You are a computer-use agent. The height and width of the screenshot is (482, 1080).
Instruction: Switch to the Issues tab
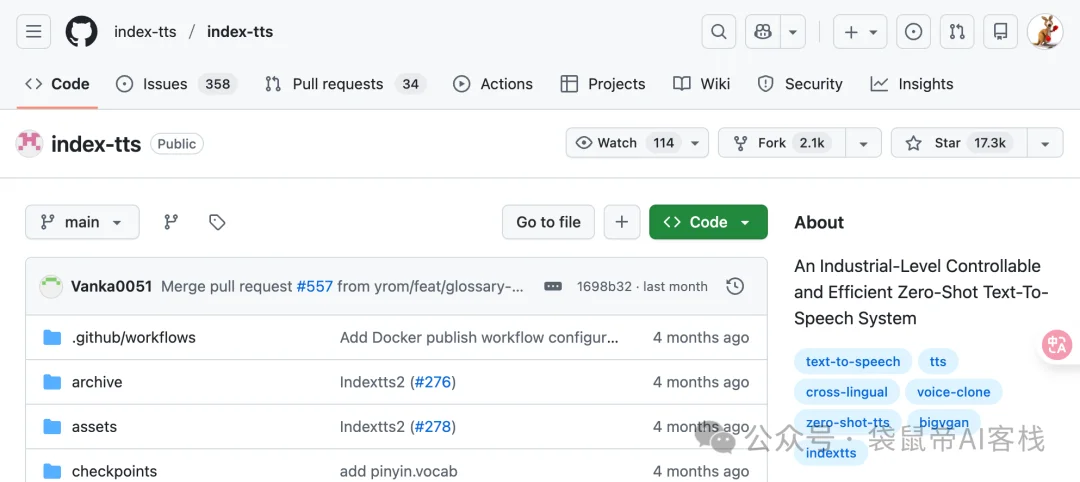tap(175, 84)
